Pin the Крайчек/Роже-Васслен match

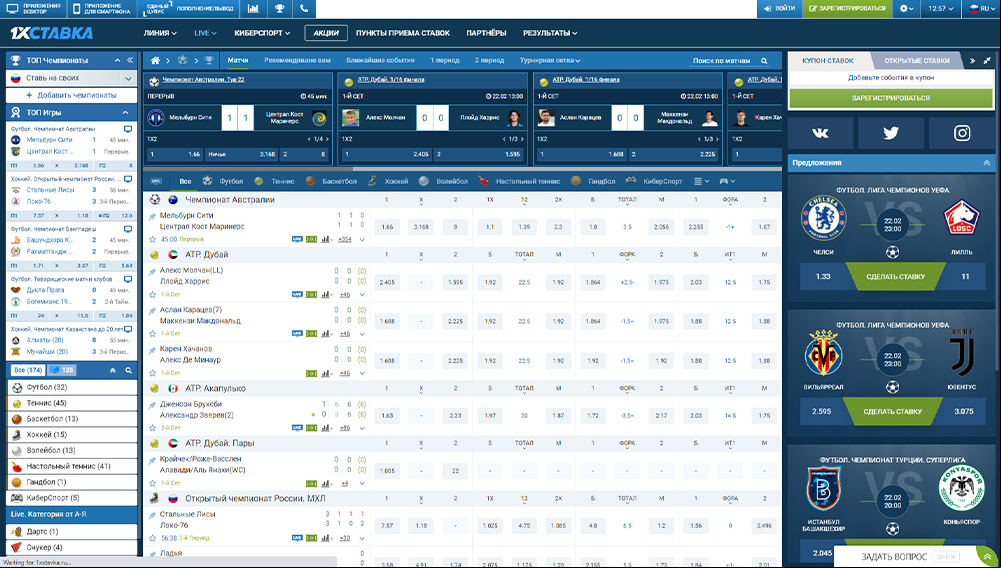tap(153, 460)
